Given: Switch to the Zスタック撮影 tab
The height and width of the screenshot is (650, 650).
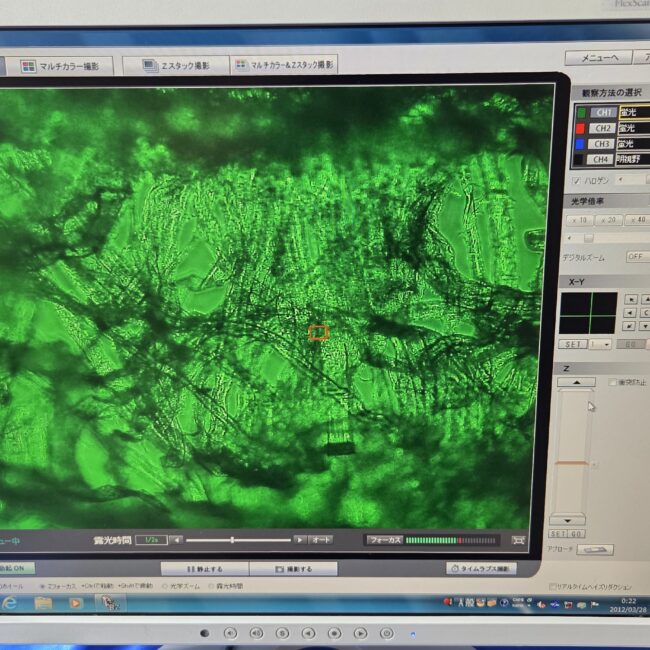Looking at the screenshot, I should coord(175,66).
